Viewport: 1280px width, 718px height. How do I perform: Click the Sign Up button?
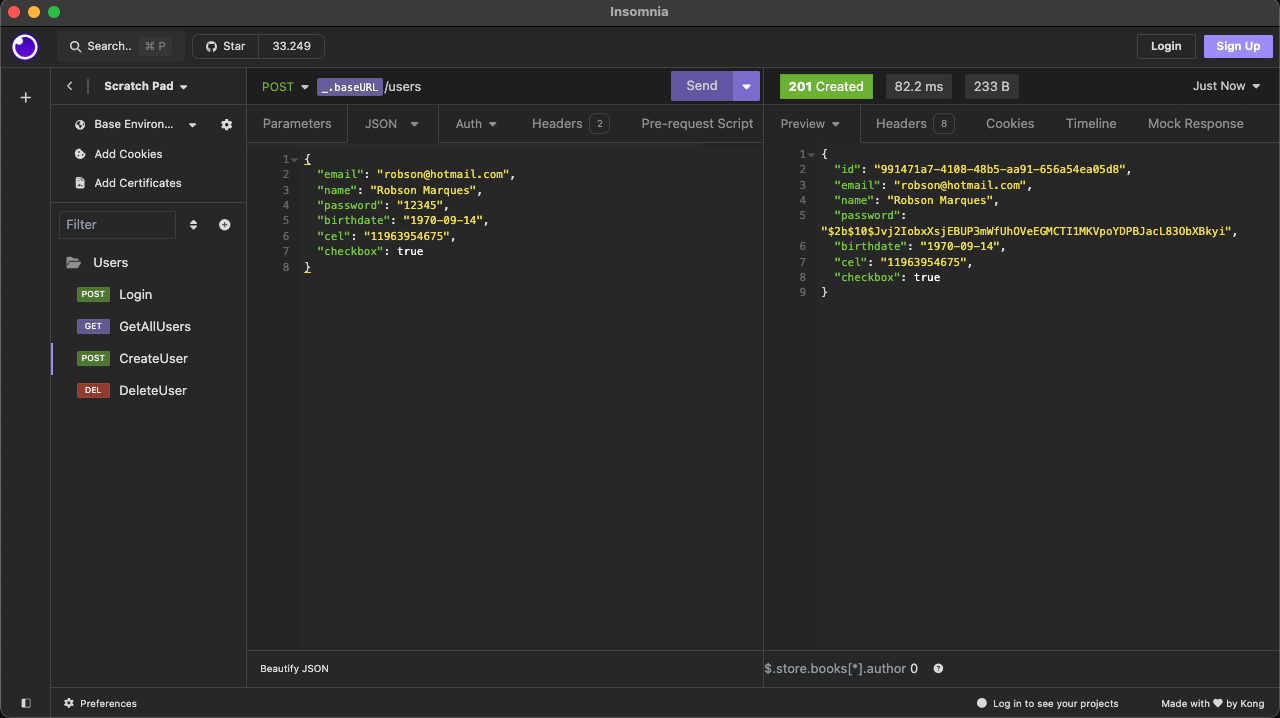tap(1238, 46)
